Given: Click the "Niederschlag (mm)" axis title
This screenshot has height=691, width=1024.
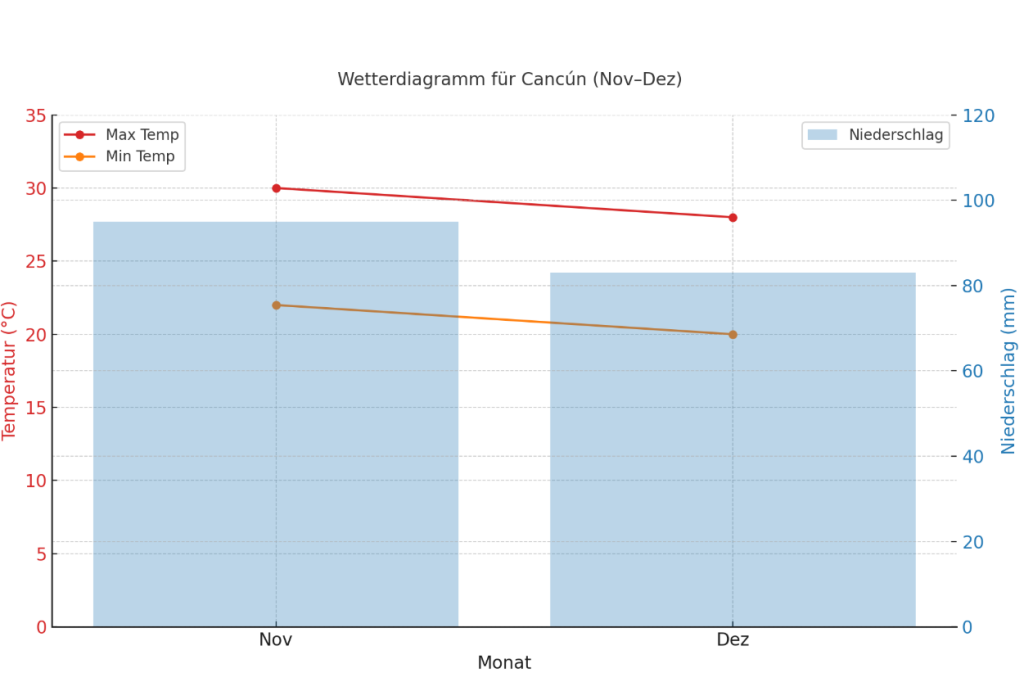Looking at the screenshot, I should coord(1008,371).
